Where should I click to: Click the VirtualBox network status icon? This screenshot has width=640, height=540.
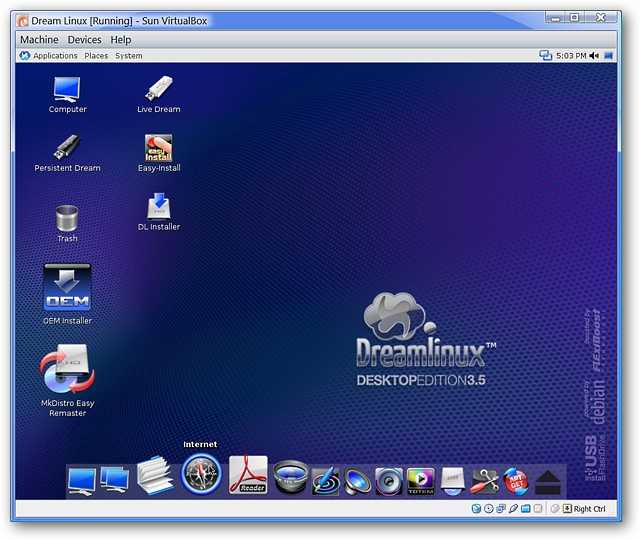[x=501, y=509]
